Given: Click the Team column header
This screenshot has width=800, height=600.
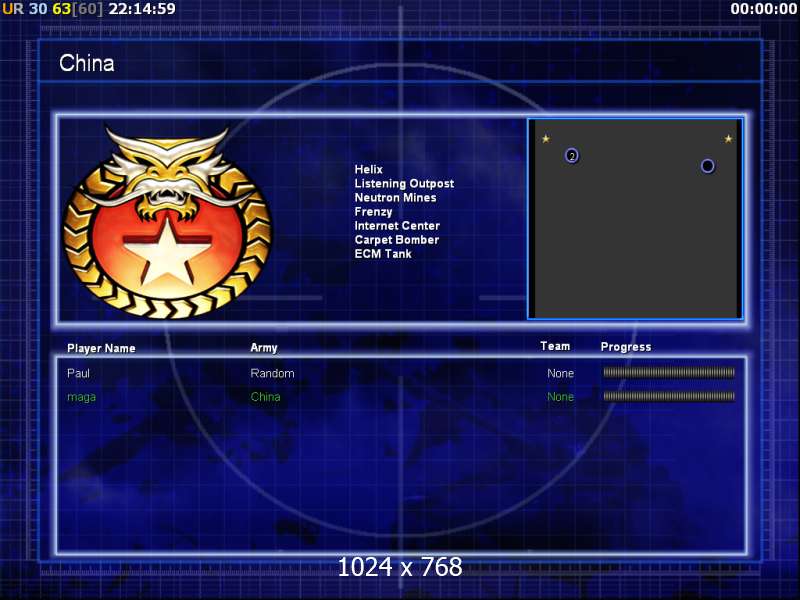Looking at the screenshot, I should point(555,346).
